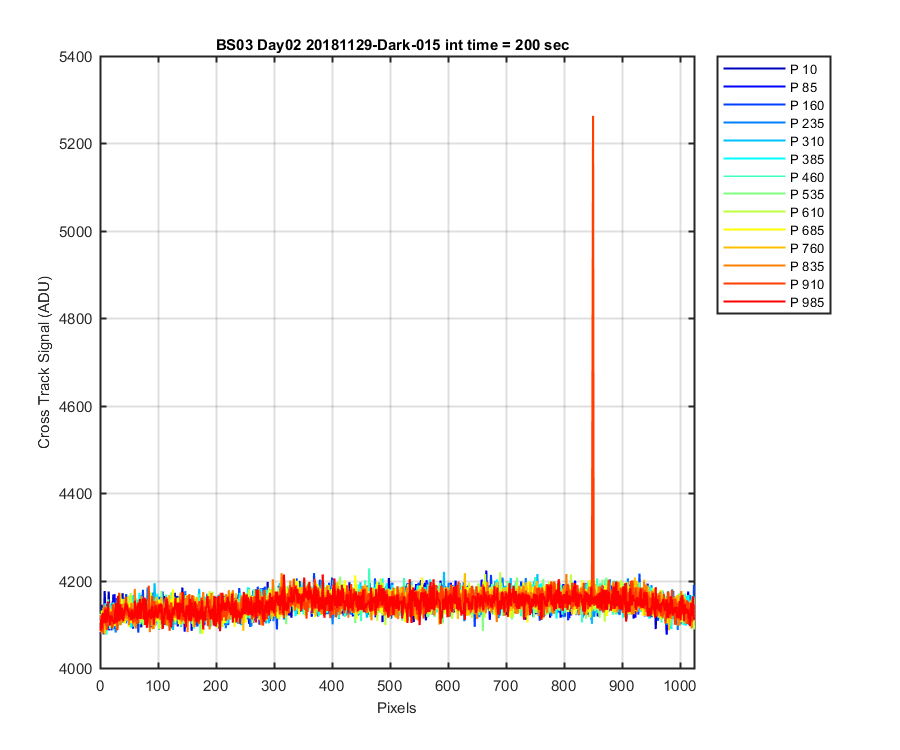Click the 4000 y-axis tick label
The image size is (900, 750).
[x=75, y=669]
